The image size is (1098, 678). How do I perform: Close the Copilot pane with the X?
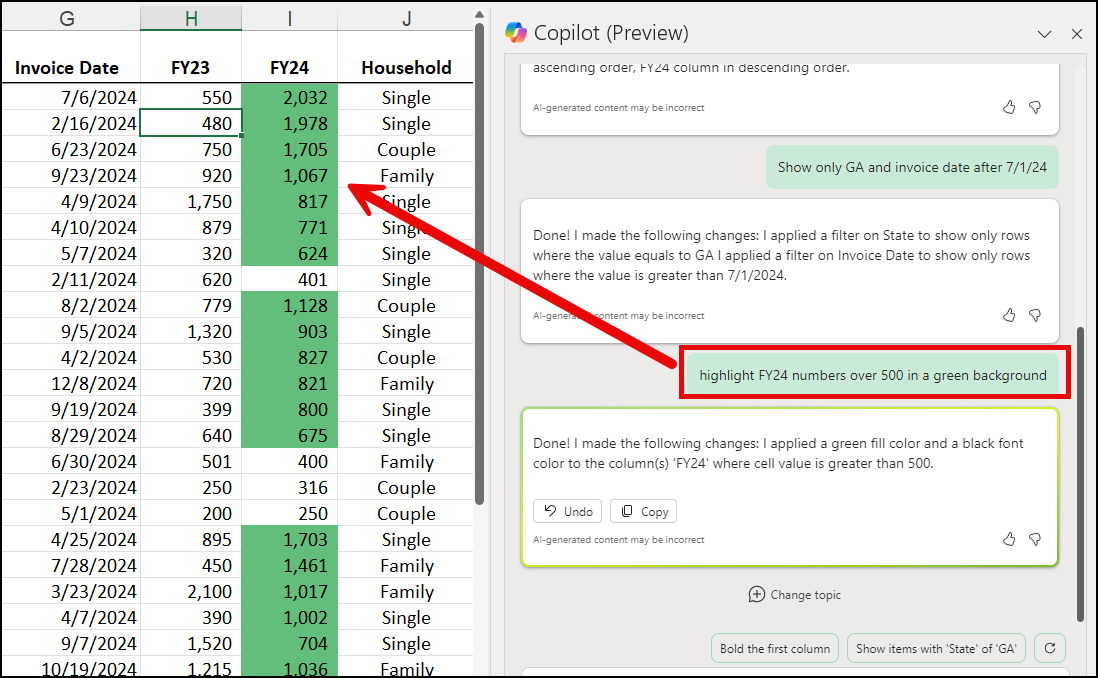[1076, 33]
